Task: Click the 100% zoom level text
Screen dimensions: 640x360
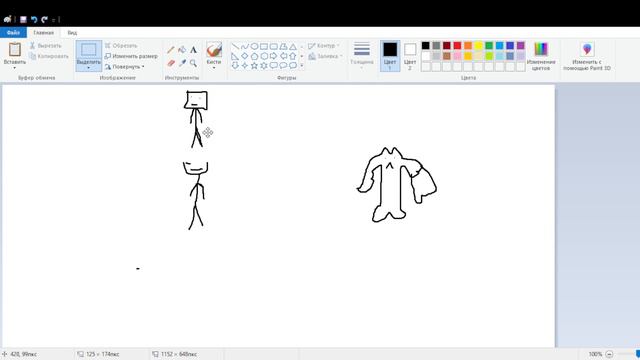Action: point(595,354)
